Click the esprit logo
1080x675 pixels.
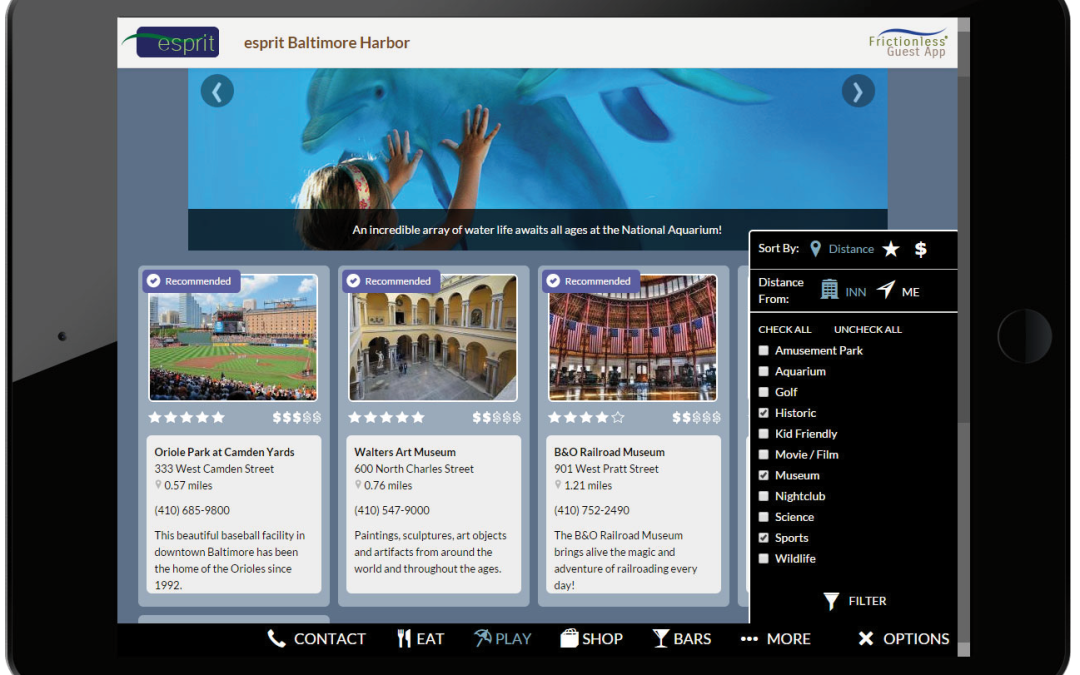(x=172, y=42)
